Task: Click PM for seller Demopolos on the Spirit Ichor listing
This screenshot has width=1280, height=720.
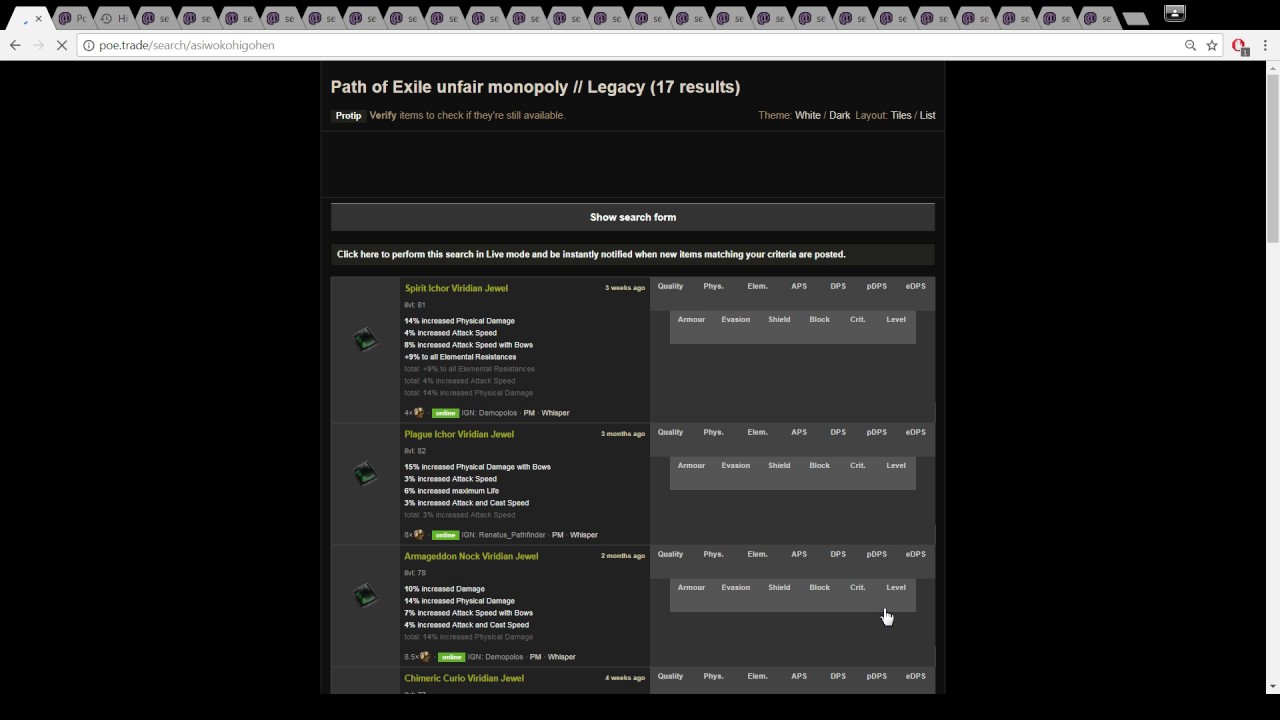Action: pyautogui.click(x=529, y=413)
